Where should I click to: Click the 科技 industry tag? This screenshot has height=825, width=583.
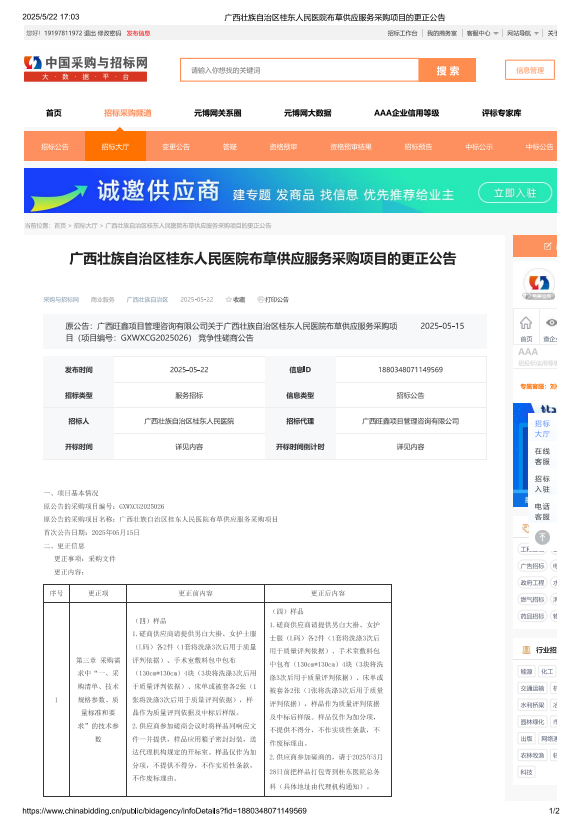[526, 772]
